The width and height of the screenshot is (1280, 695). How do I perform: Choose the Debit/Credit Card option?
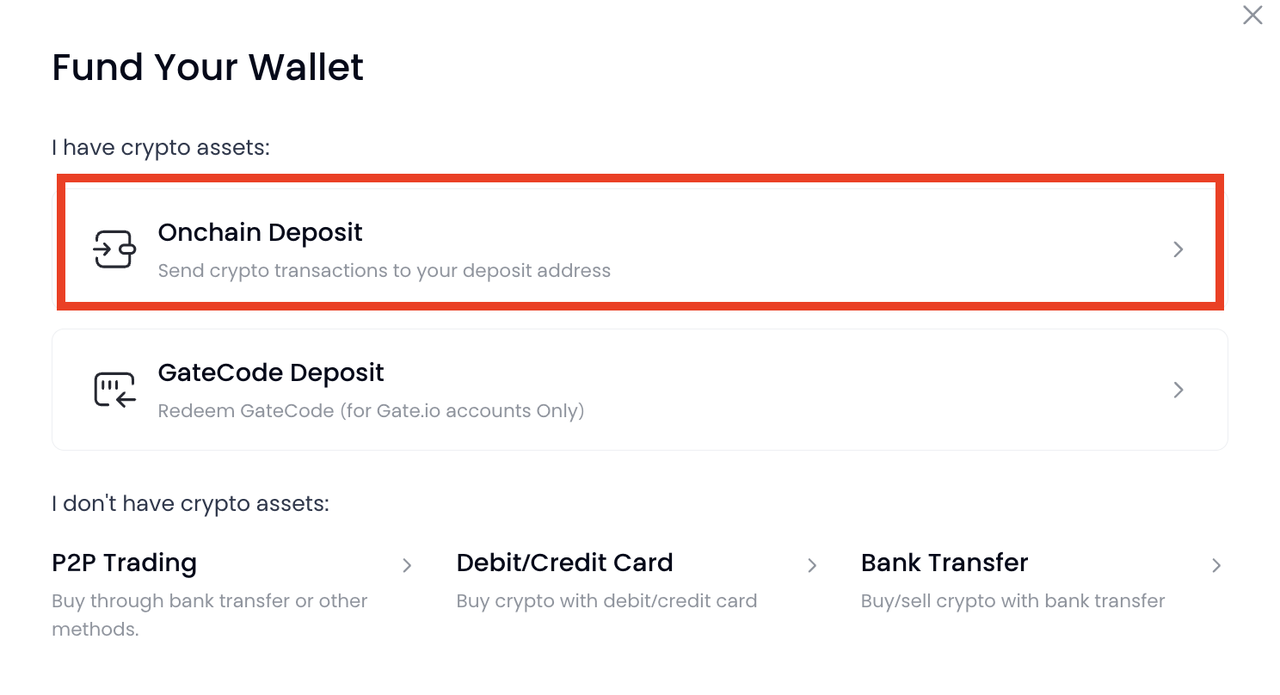(x=564, y=563)
